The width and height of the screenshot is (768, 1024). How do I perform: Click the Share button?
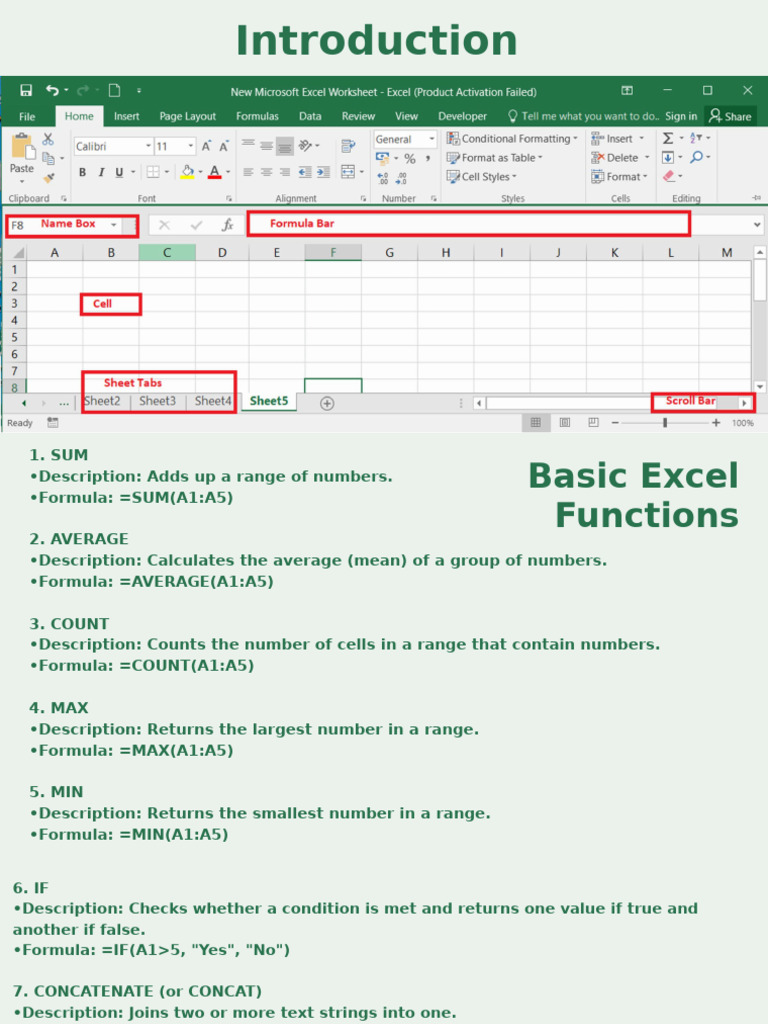[731, 116]
